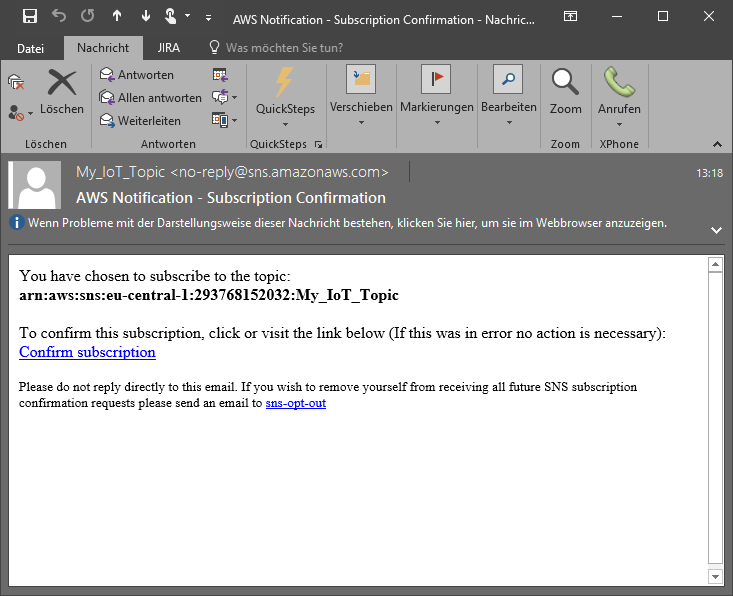Click the Redo arrow icon
The width and height of the screenshot is (733, 596).
click(87, 16)
